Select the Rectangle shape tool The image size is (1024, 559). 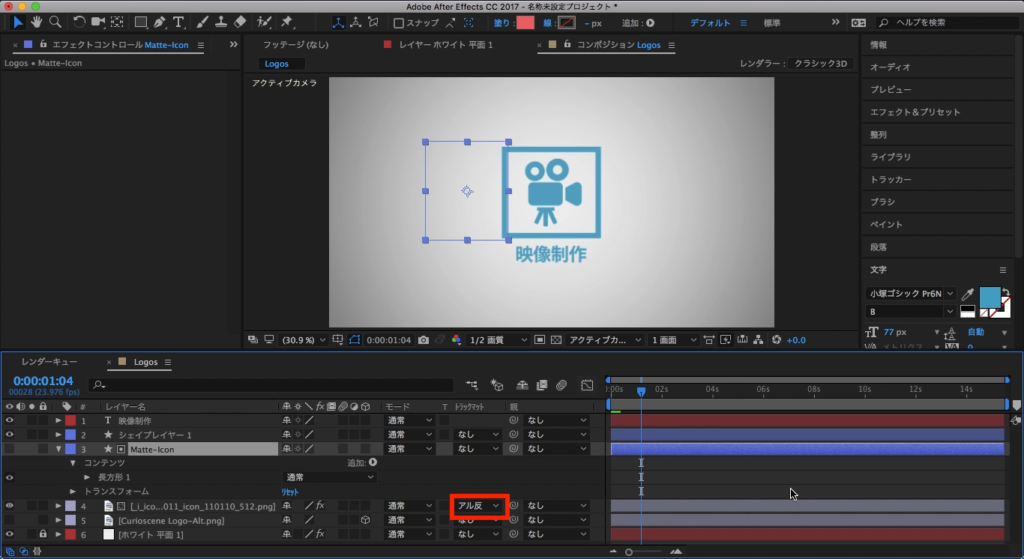tap(140, 22)
